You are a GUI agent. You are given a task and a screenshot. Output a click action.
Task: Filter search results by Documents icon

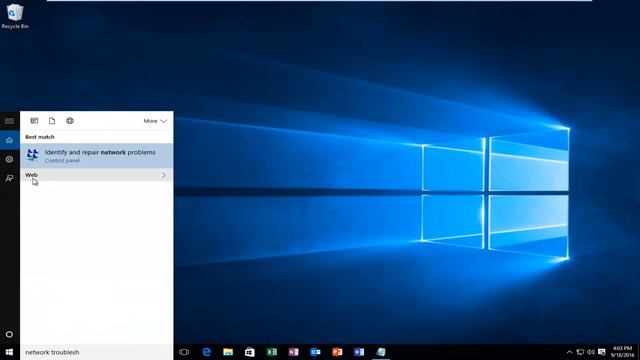52,121
